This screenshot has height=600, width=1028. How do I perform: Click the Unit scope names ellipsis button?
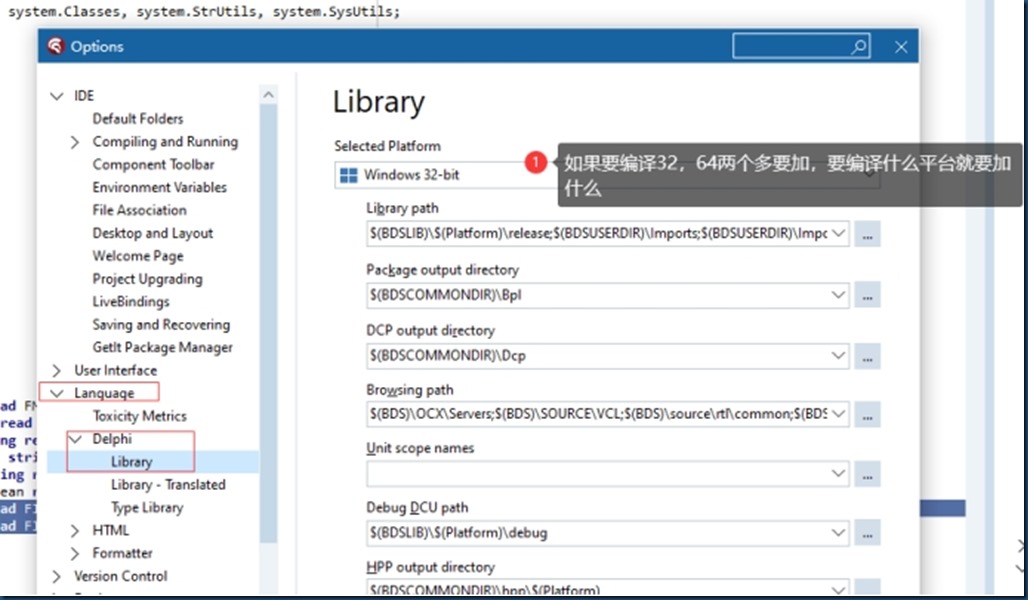[867, 474]
